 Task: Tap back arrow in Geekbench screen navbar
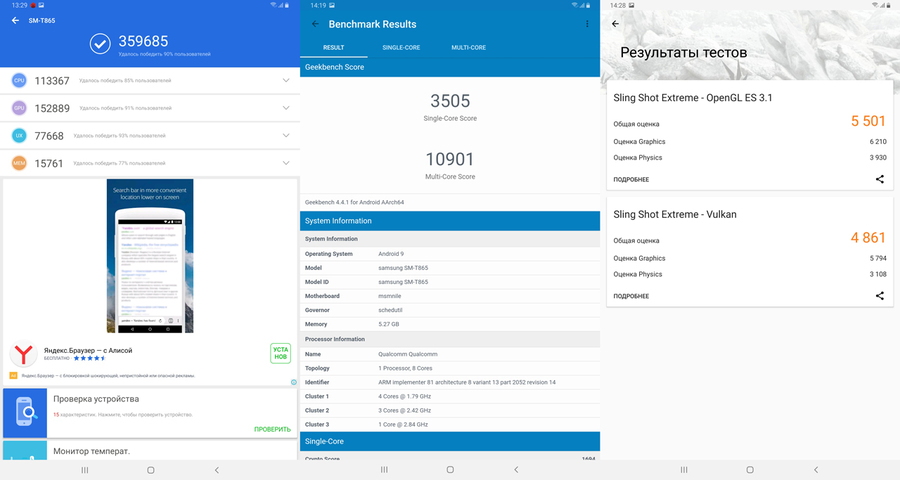tap(516, 470)
